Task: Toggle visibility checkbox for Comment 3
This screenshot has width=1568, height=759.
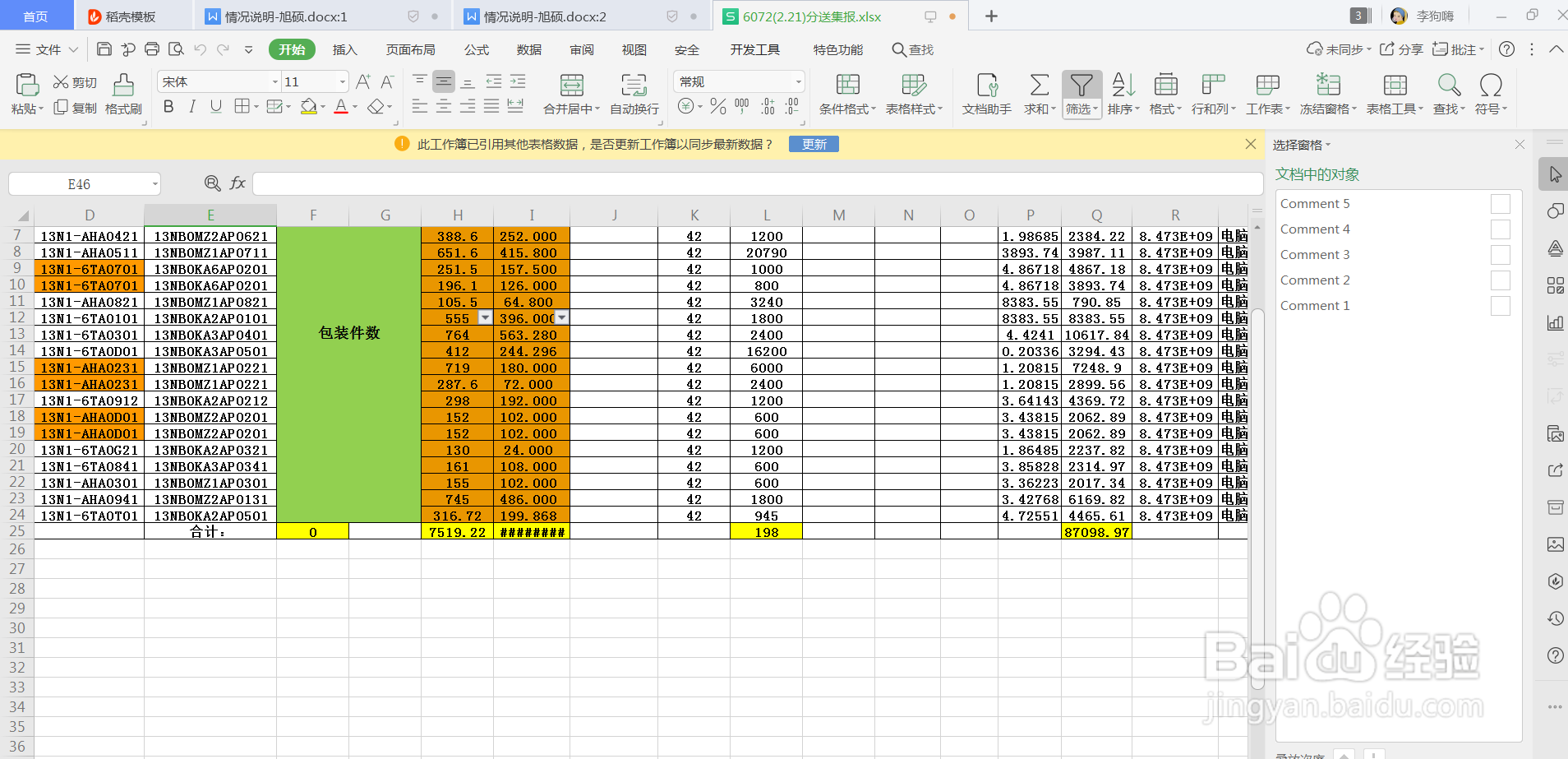Action: click(1501, 255)
